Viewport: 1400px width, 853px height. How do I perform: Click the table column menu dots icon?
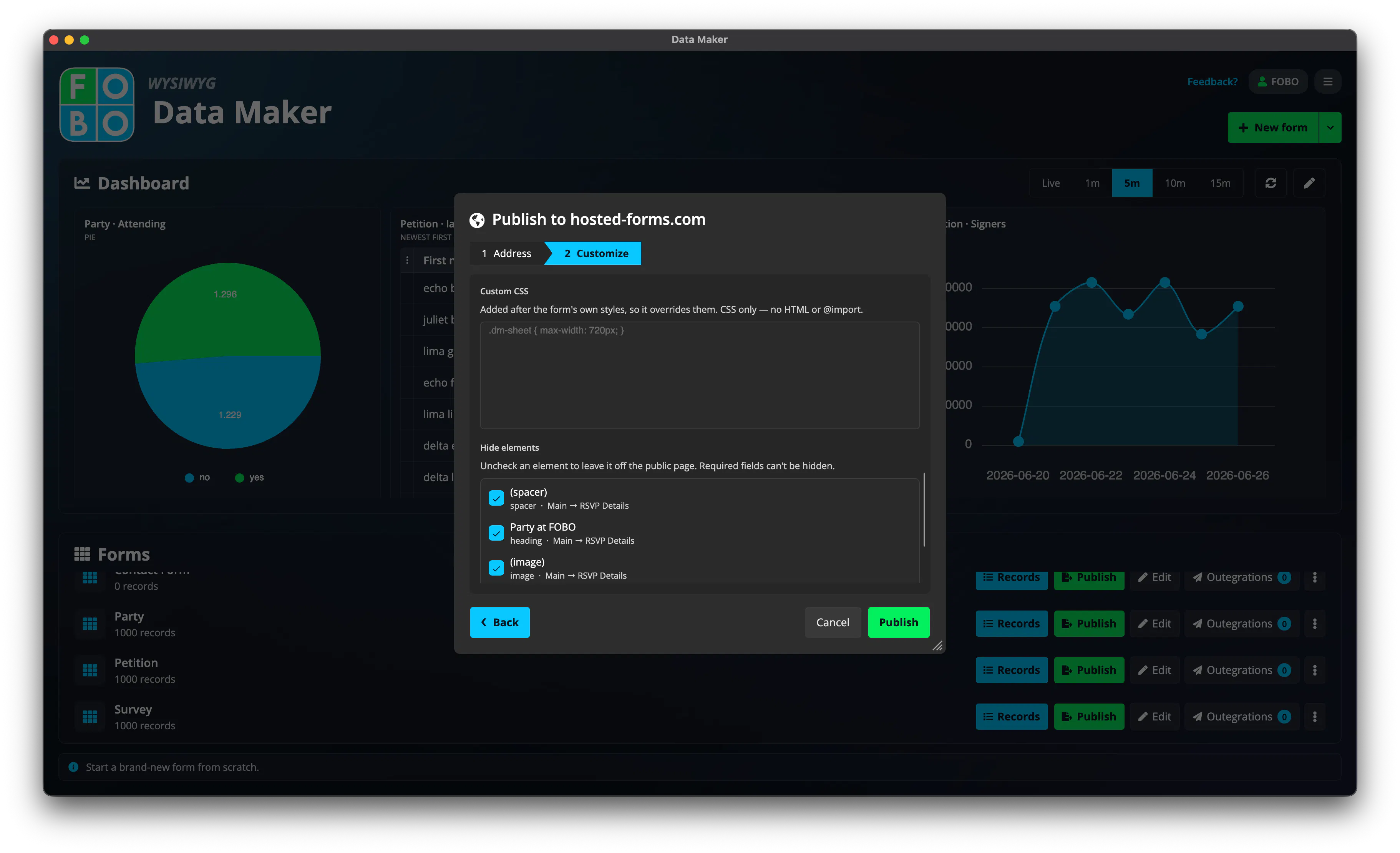pyautogui.click(x=407, y=260)
